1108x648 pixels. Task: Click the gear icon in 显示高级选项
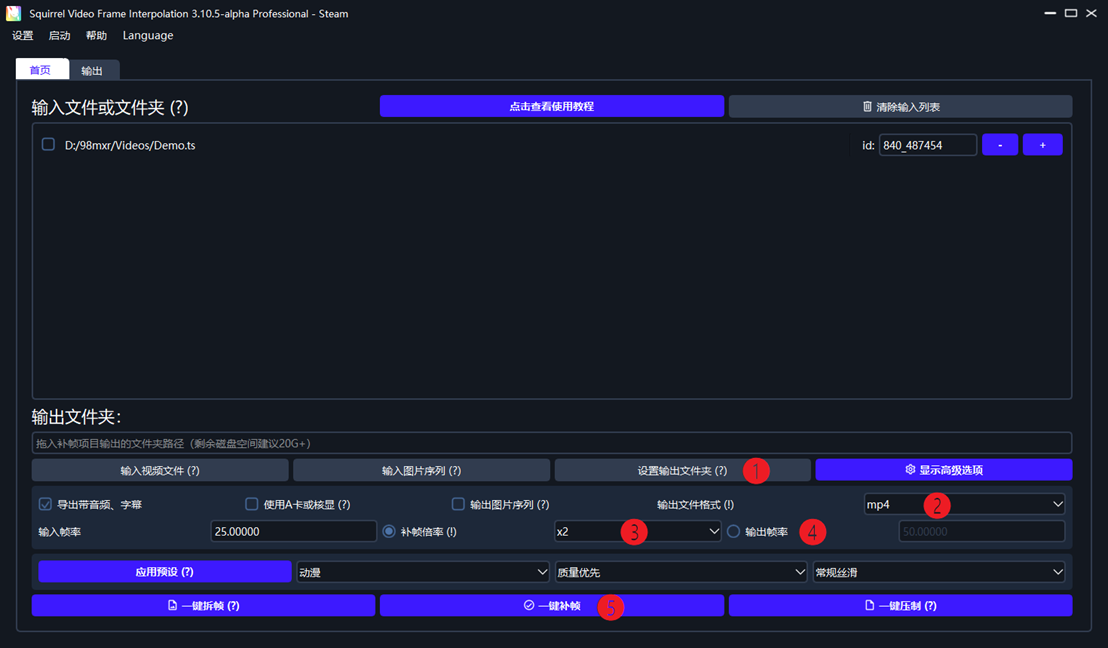[910, 470]
